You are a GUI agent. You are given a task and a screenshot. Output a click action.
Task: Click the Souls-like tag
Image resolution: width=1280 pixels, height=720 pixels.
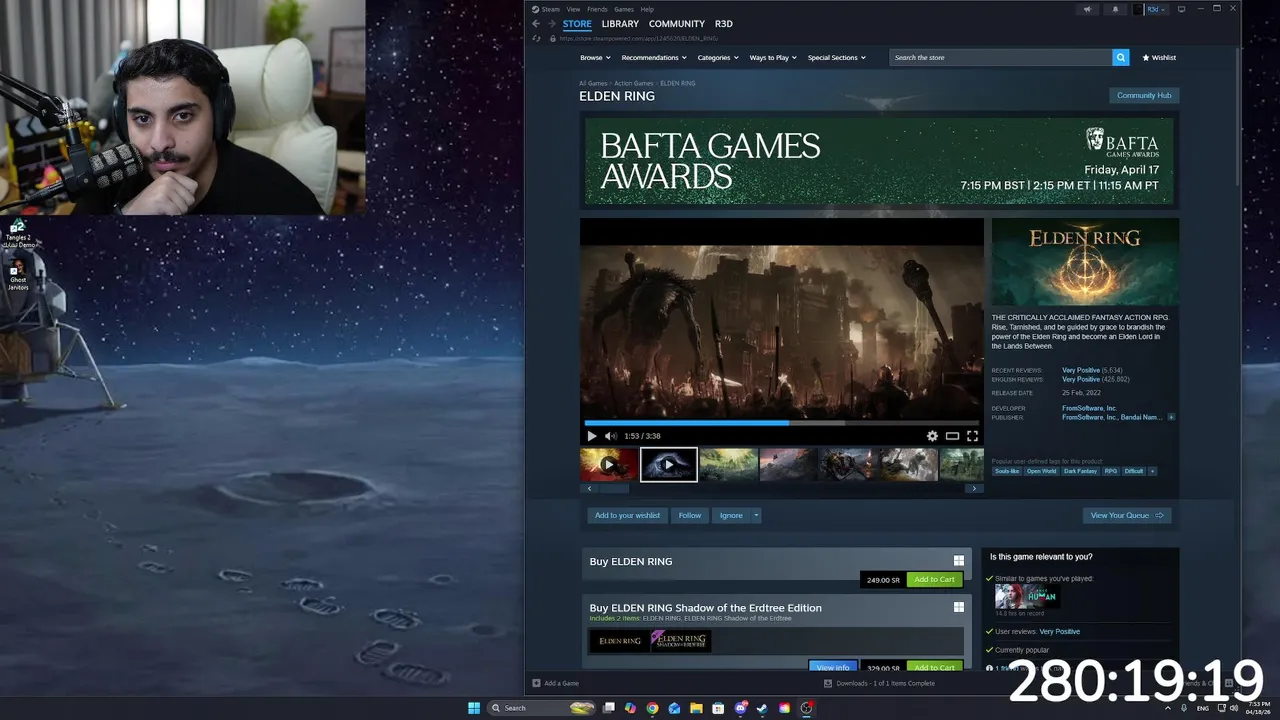point(1006,471)
